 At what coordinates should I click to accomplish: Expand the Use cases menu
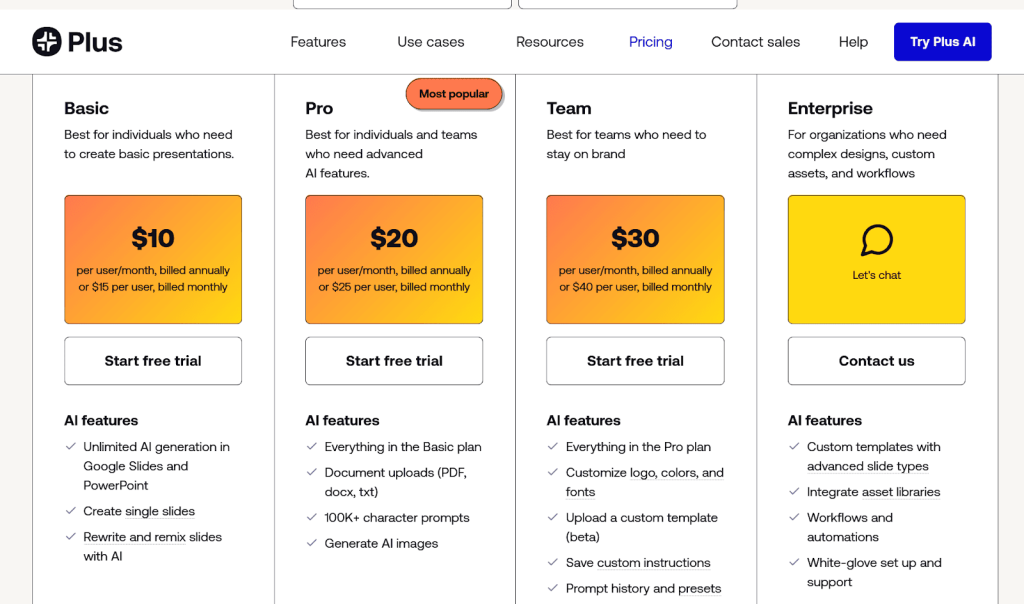(431, 42)
